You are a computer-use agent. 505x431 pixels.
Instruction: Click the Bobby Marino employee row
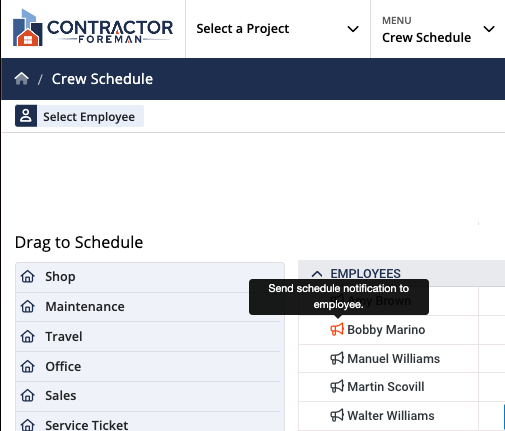click(389, 330)
